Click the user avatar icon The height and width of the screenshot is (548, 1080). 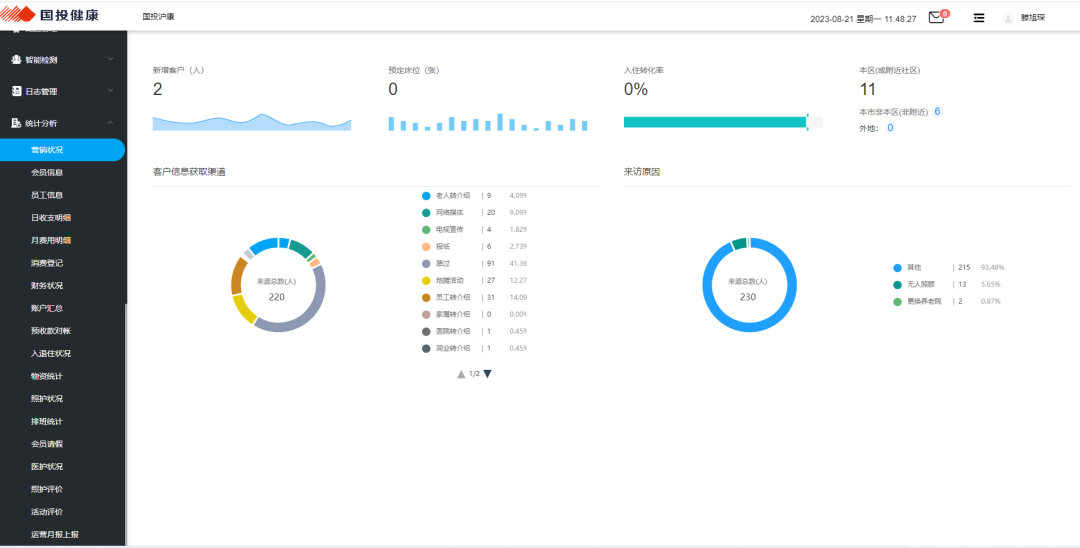click(1008, 18)
